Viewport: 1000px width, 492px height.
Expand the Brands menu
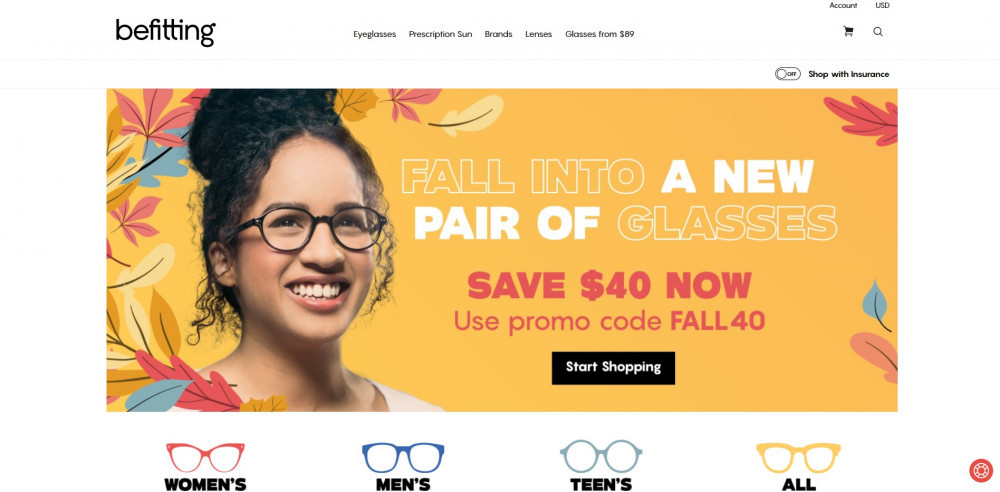tap(498, 34)
